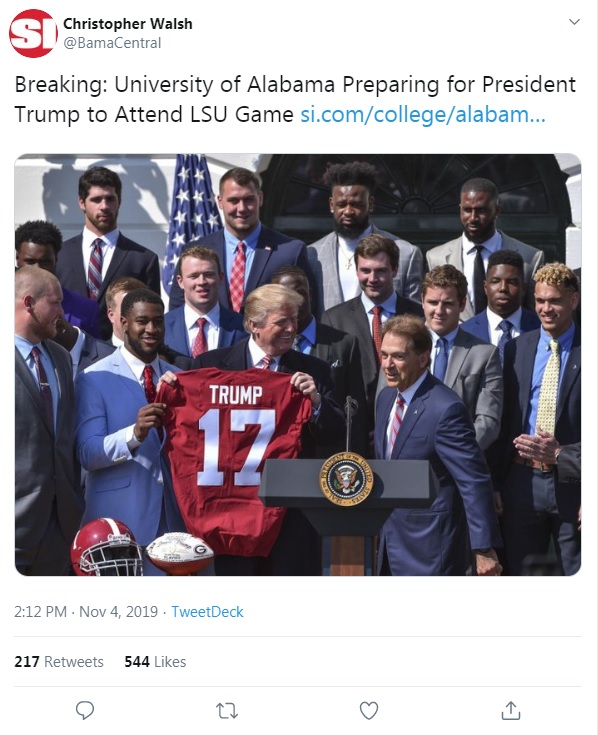Show the list of 217 Retweets
598x735 pixels.
pyautogui.click(x=59, y=661)
